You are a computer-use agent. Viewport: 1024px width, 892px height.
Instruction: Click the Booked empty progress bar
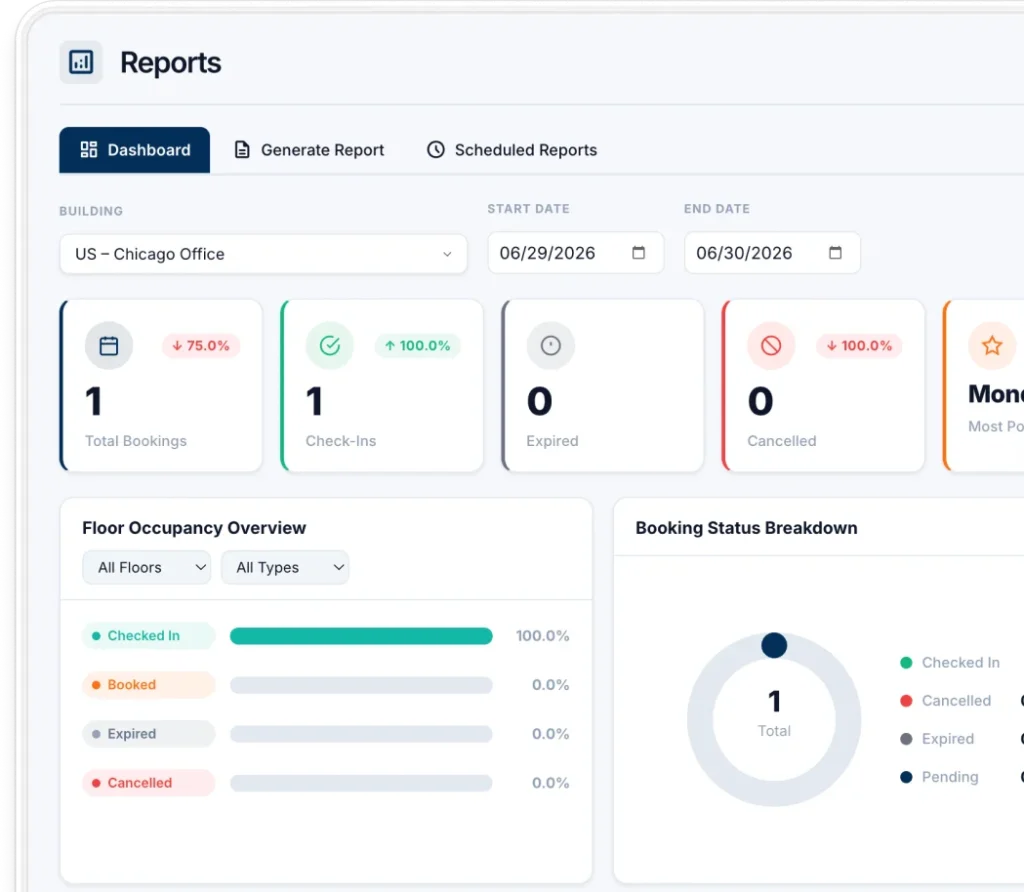pos(361,685)
